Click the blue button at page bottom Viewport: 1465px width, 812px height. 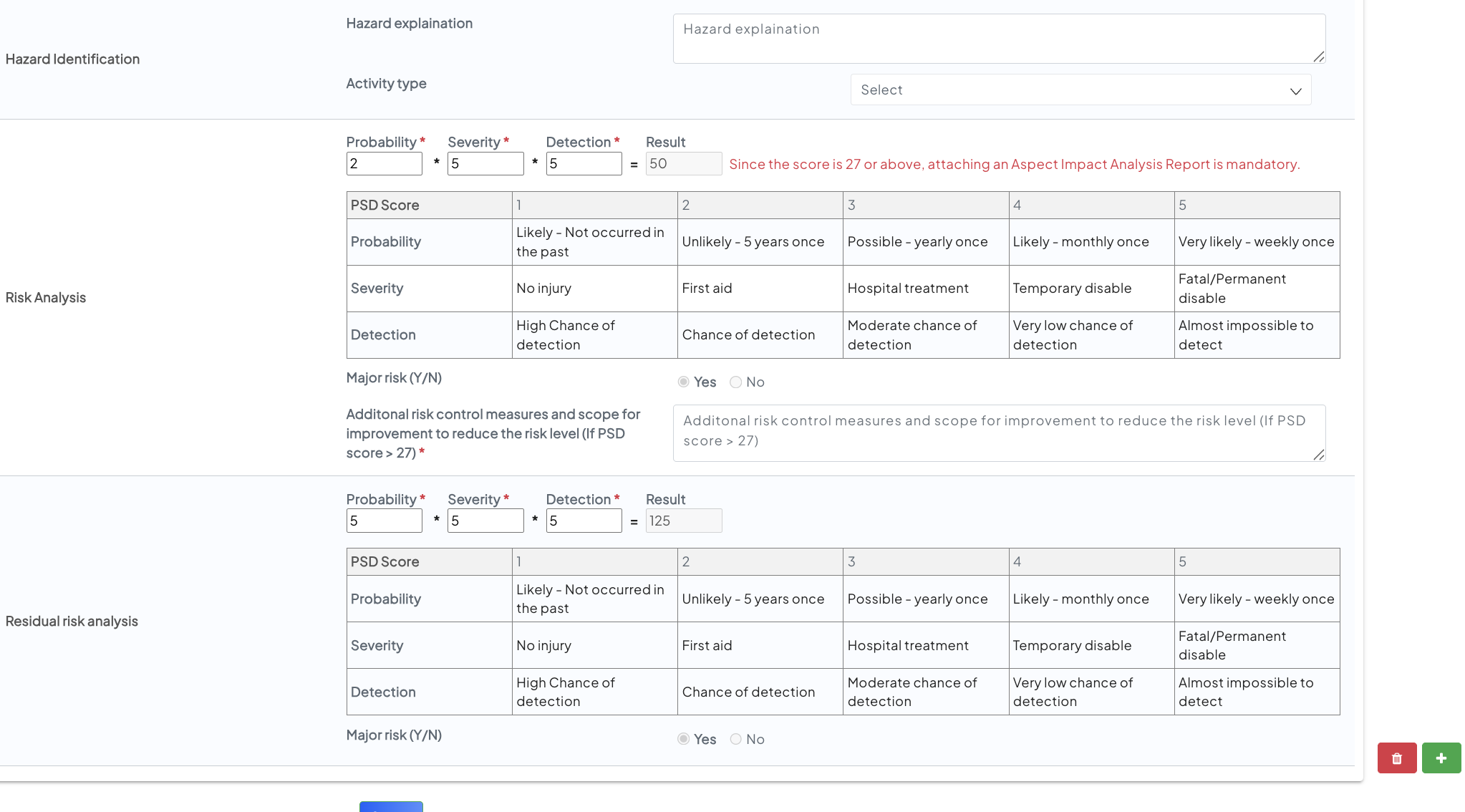391,806
